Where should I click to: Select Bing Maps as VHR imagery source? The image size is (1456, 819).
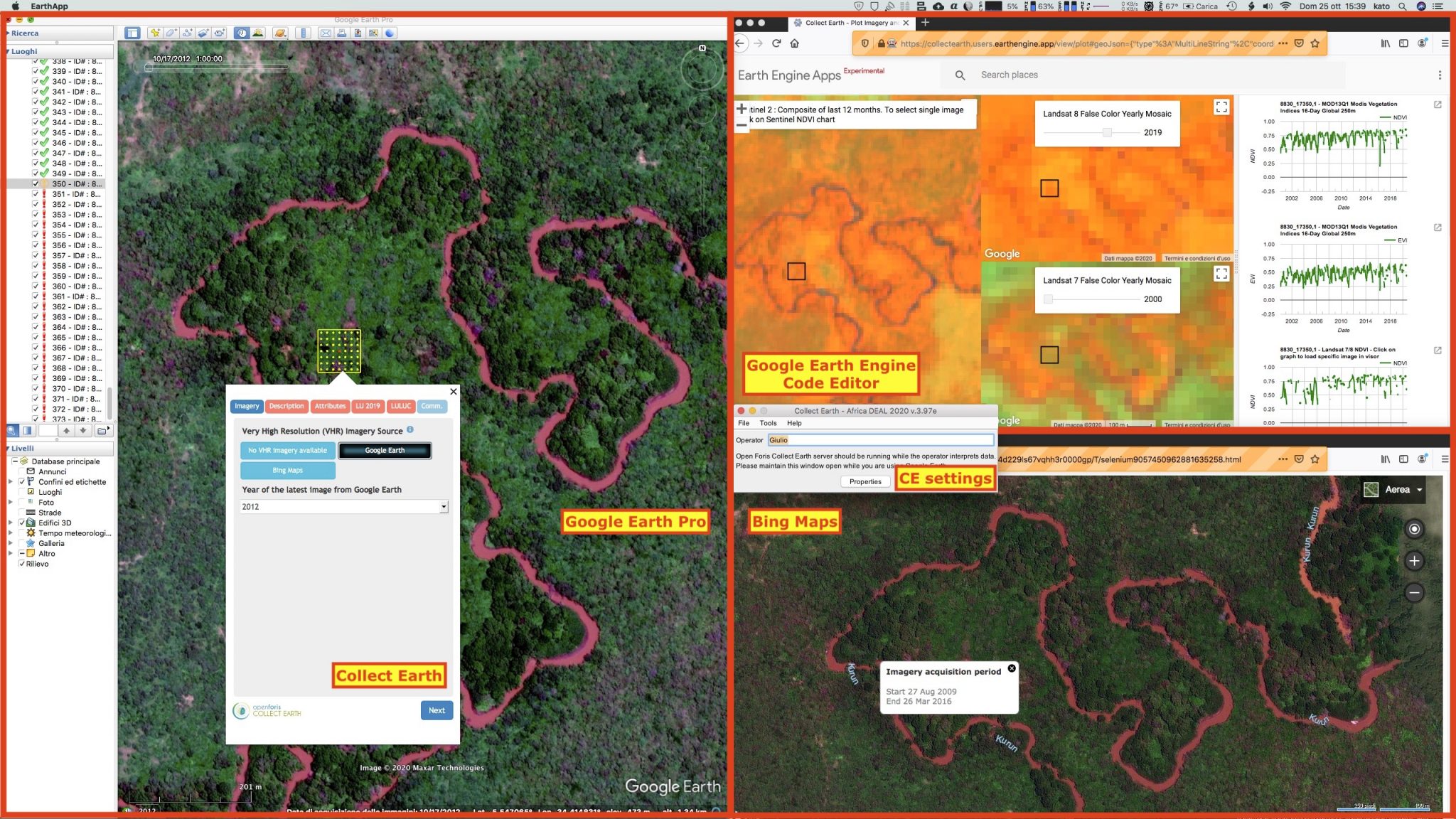(287, 470)
